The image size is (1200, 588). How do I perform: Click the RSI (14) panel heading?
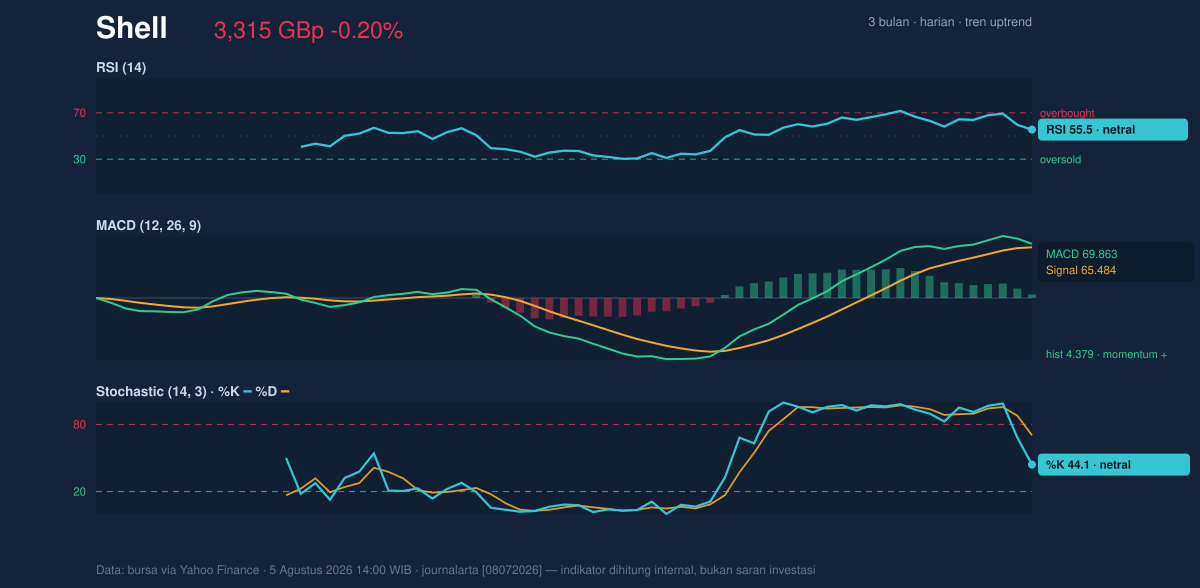121,67
